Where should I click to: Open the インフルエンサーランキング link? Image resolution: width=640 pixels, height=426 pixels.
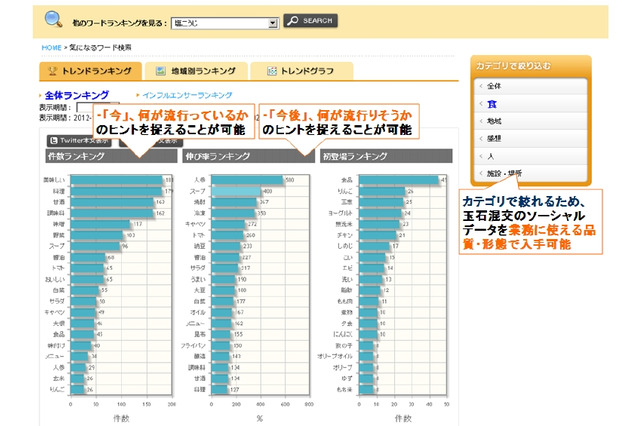187,95
